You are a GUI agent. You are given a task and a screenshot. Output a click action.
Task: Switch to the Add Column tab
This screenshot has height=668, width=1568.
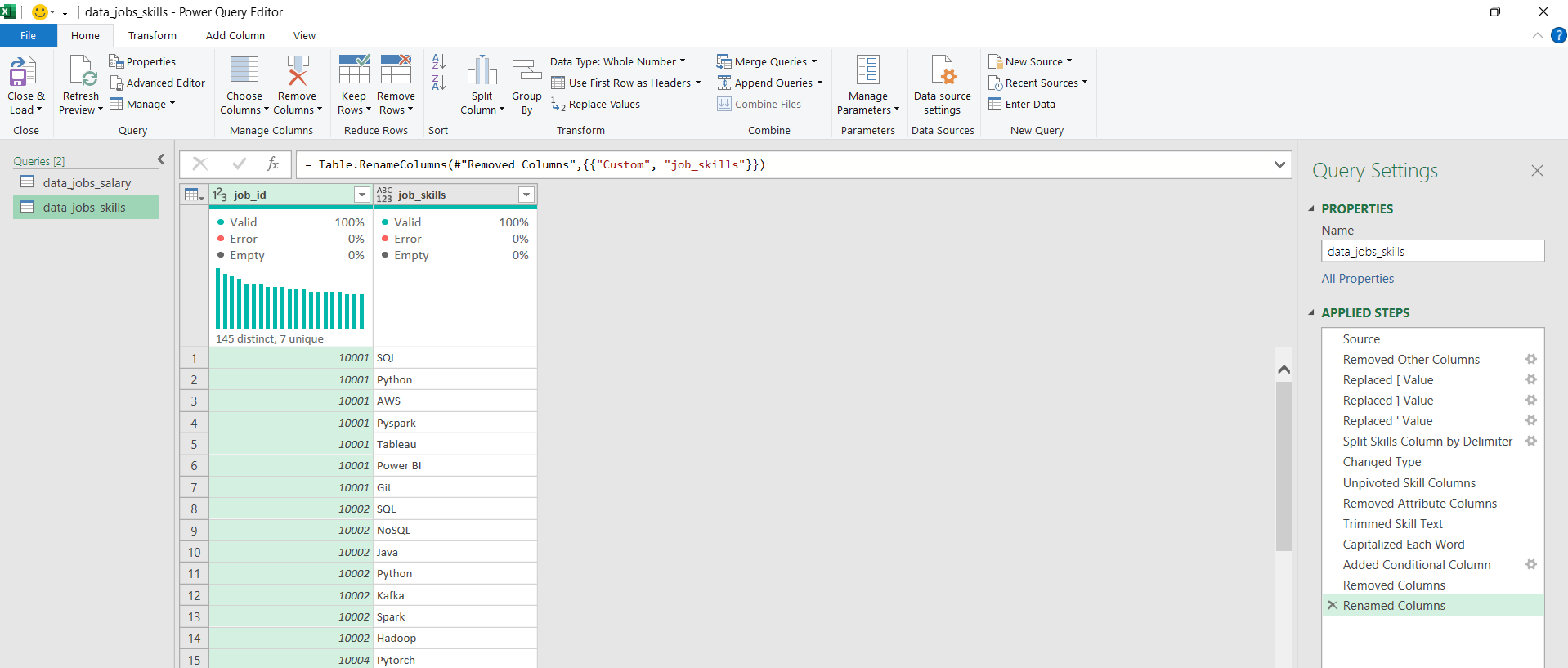click(235, 35)
